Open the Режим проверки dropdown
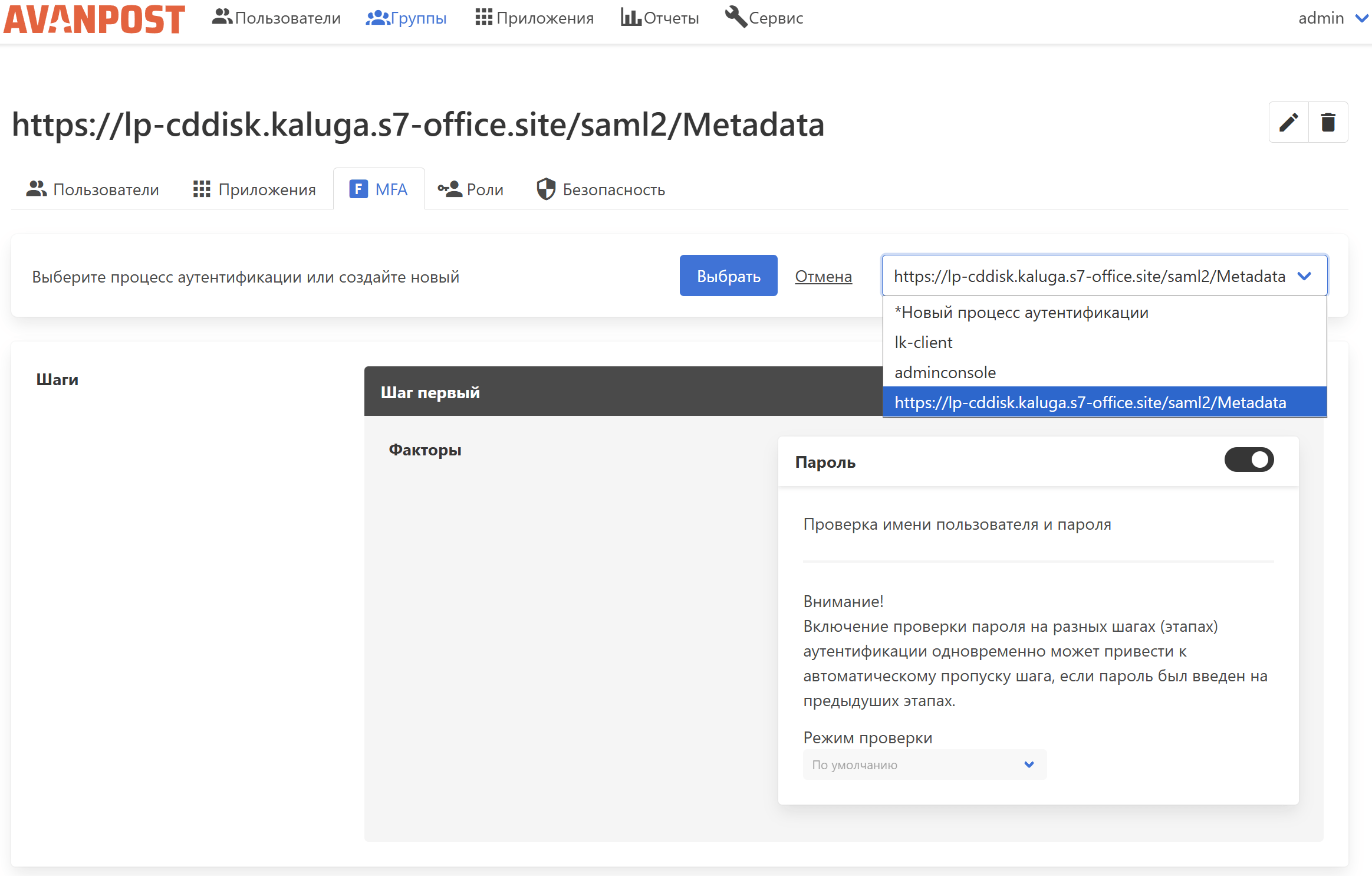This screenshot has height=876, width=1372. [x=924, y=765]
